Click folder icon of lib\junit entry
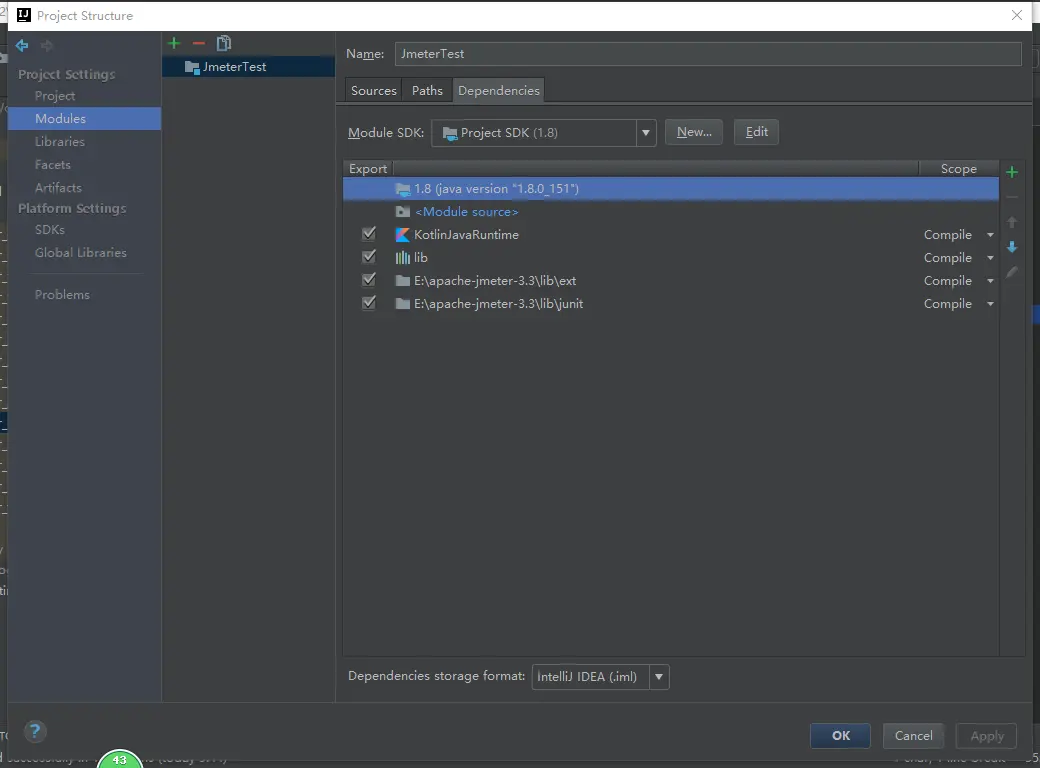The image size is (1040, 768). pyautogui.click(x=403, y=304)
